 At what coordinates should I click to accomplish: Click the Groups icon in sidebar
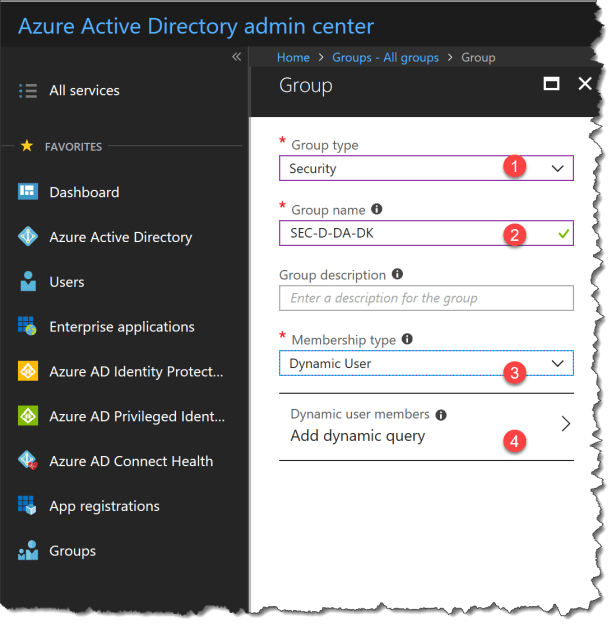28,551
